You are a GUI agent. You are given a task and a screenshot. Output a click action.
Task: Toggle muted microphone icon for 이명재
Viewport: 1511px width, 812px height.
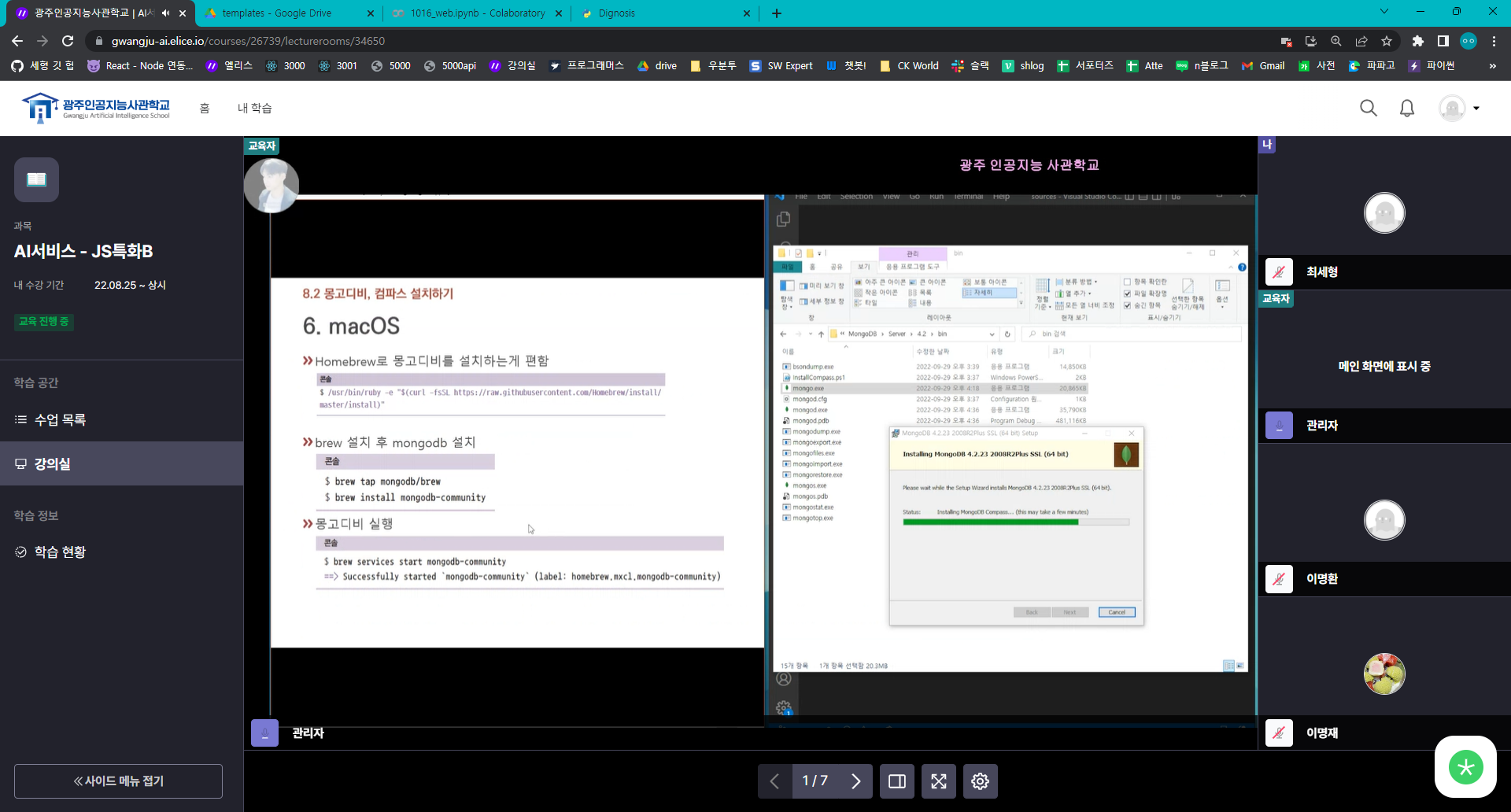(x=1279, y=733)
